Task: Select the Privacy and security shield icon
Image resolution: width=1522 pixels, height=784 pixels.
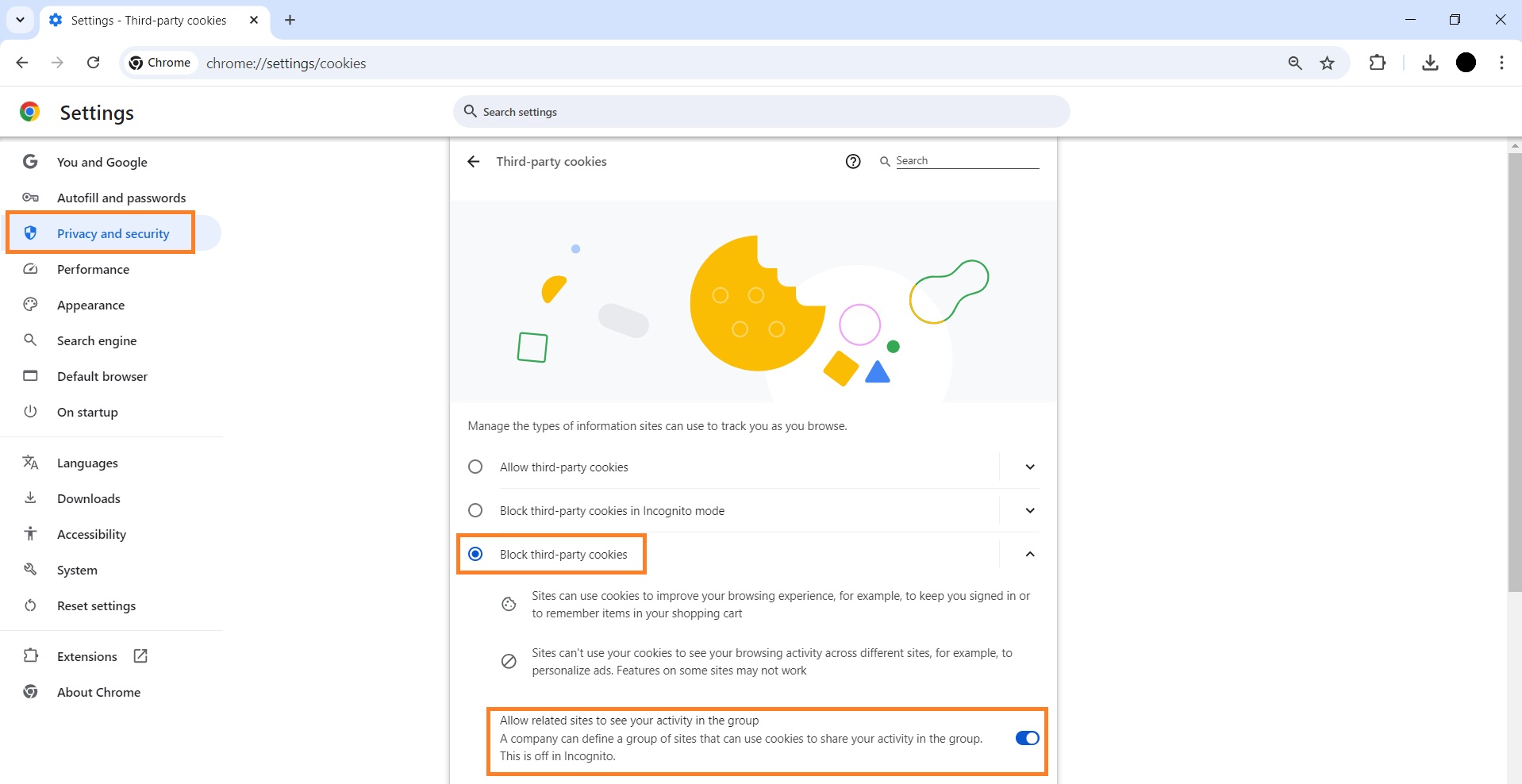Action: coord(30,233)
